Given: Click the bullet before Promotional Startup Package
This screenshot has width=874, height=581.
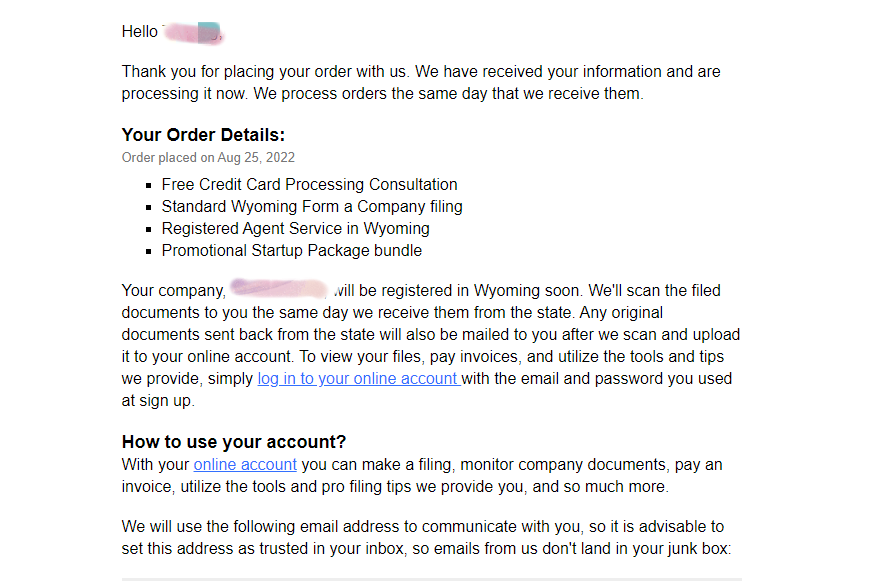Looking at the screenshot, I should point(149,251).
